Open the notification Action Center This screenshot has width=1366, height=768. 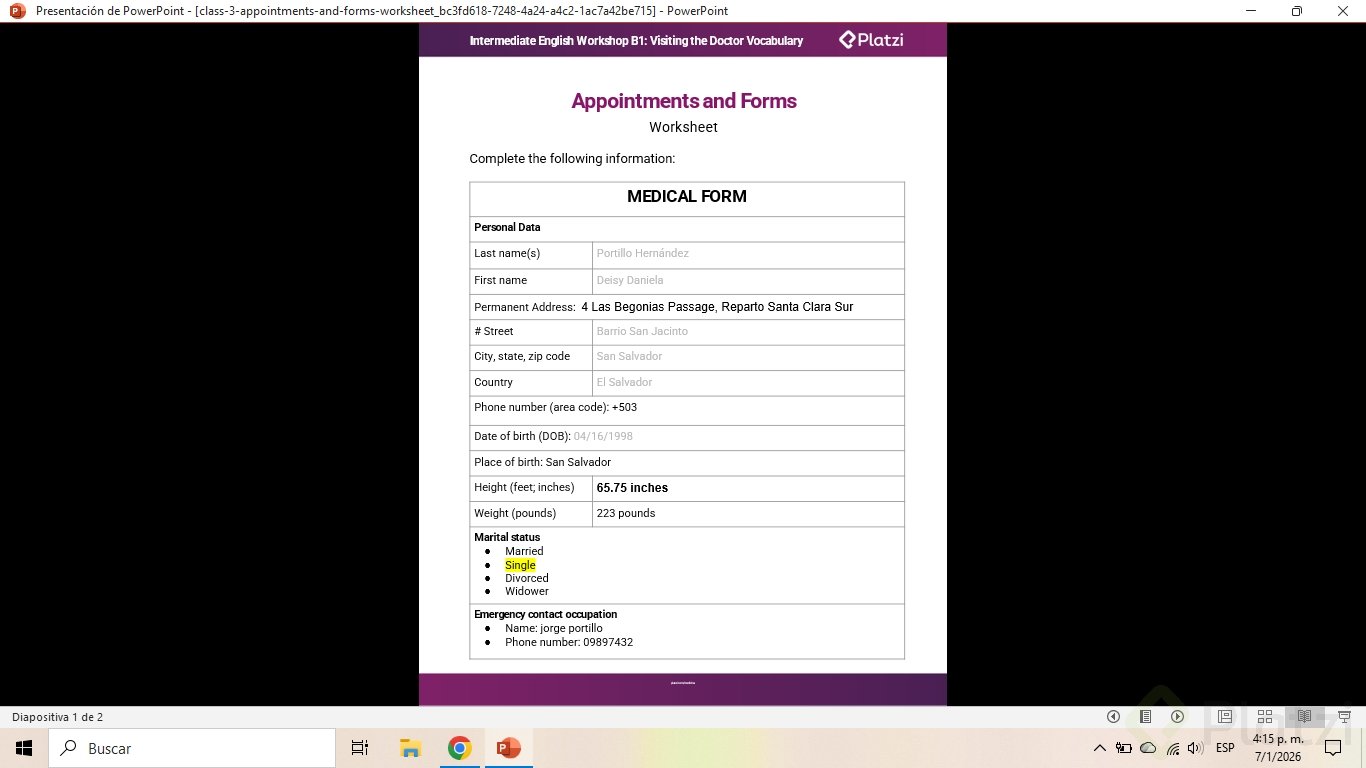coord(1335,748)
